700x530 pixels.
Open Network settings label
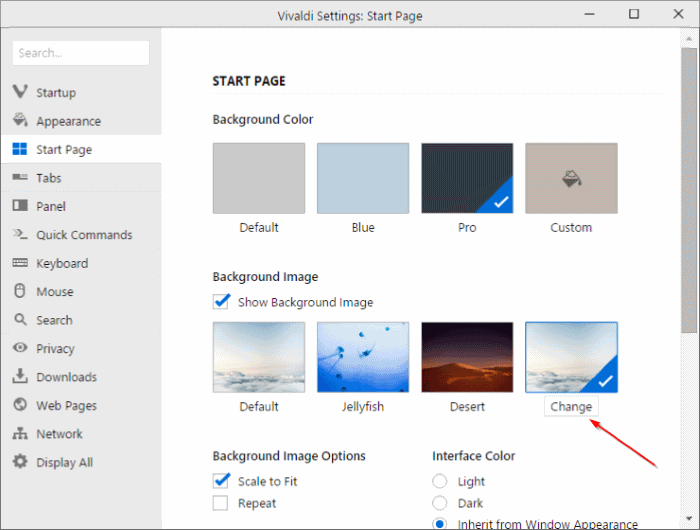(x=59, y=434)
